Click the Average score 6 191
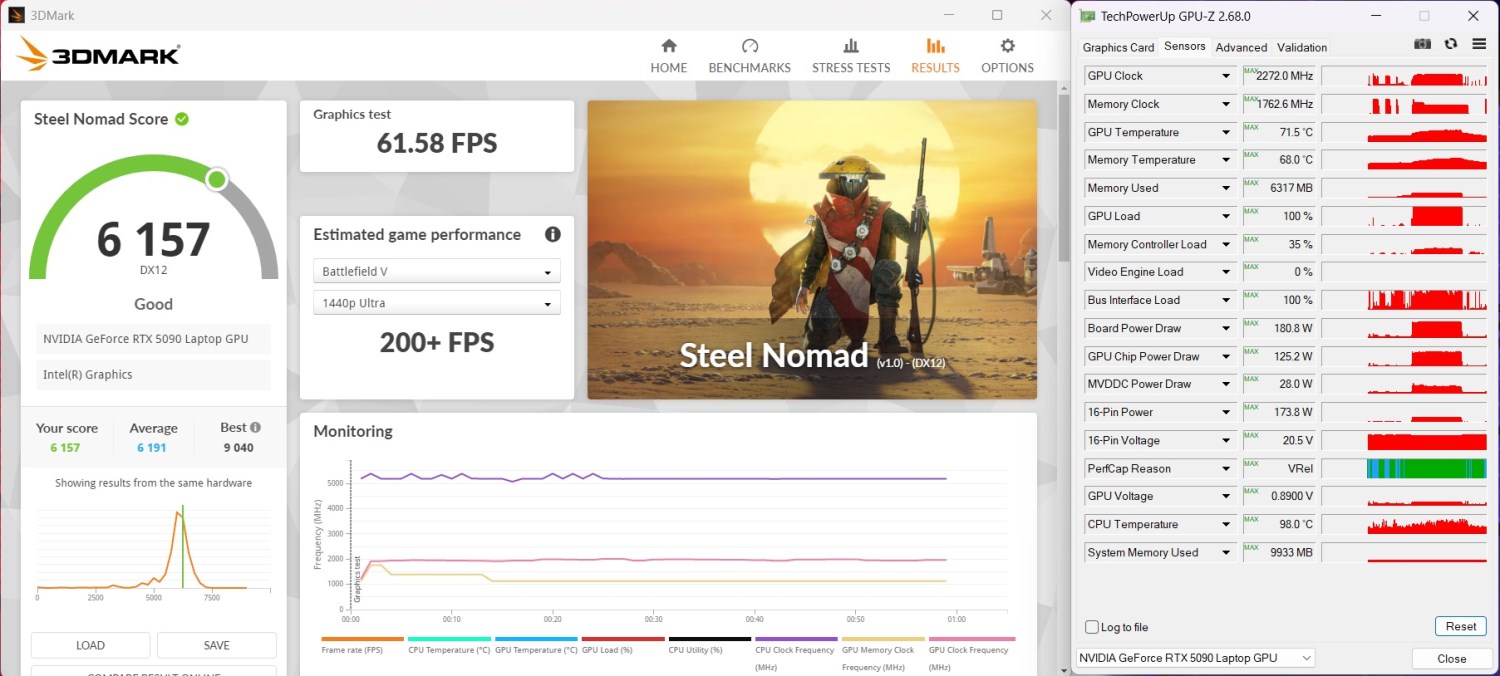Image resolution: width=1500 pixels, height=676 pixels. (152, 448)
